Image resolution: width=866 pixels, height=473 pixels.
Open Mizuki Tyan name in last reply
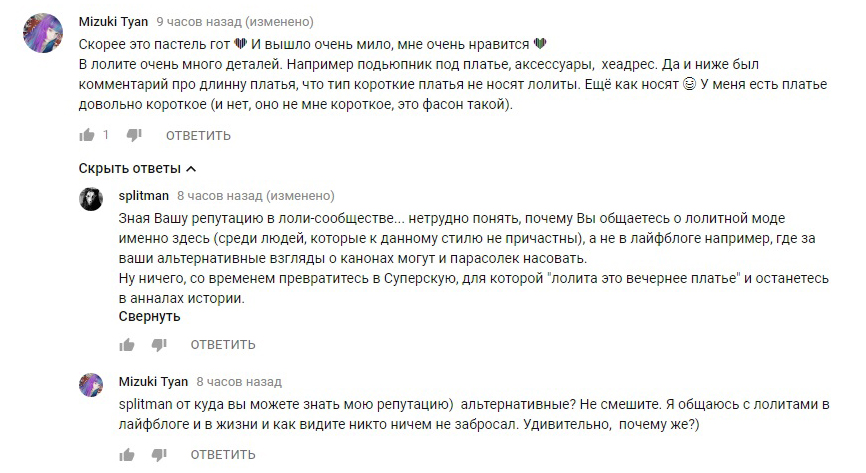[x=153, y=382]
